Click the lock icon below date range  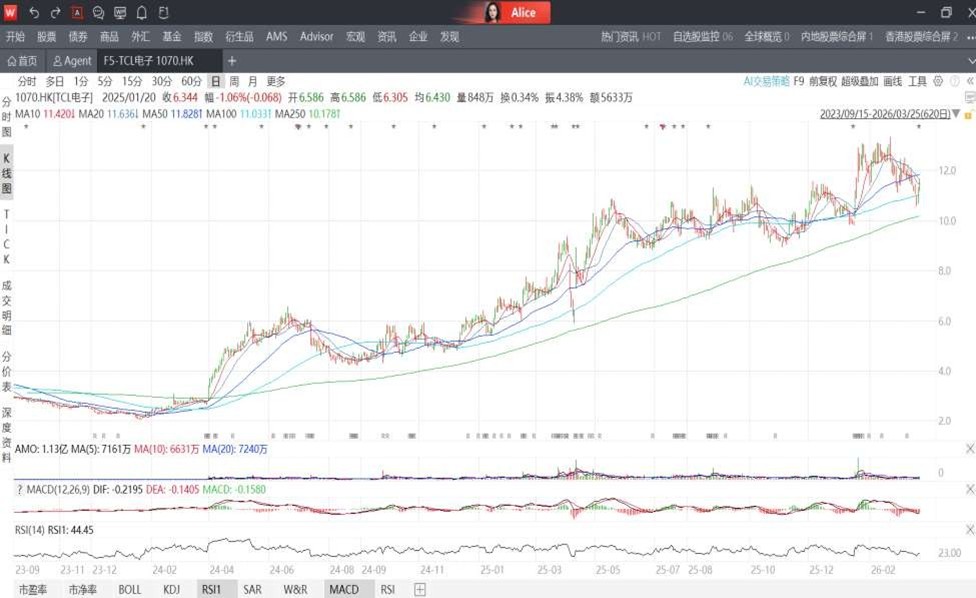(x=969, y=114)
